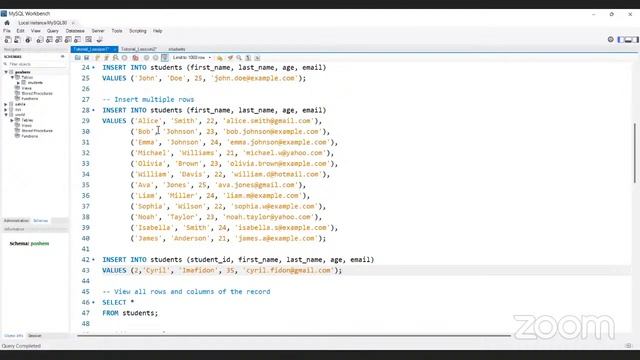Switch to the Tutorial_Lesson2 tab
Screen dimensions: 640x360
[x=139, y=49]
